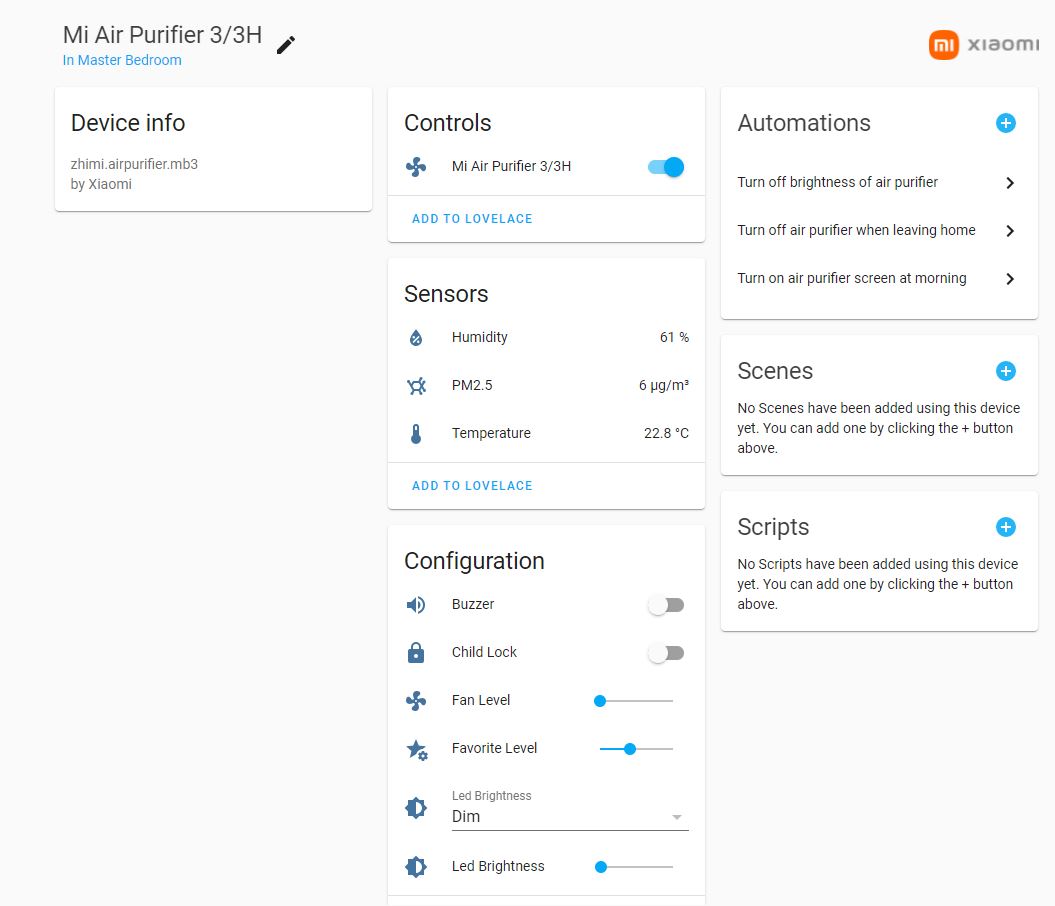Viewport: 1055px width, 906px height.
Task: Open 'Turn off brightness of air purifier' chevron
Action: click(1010, 183)
